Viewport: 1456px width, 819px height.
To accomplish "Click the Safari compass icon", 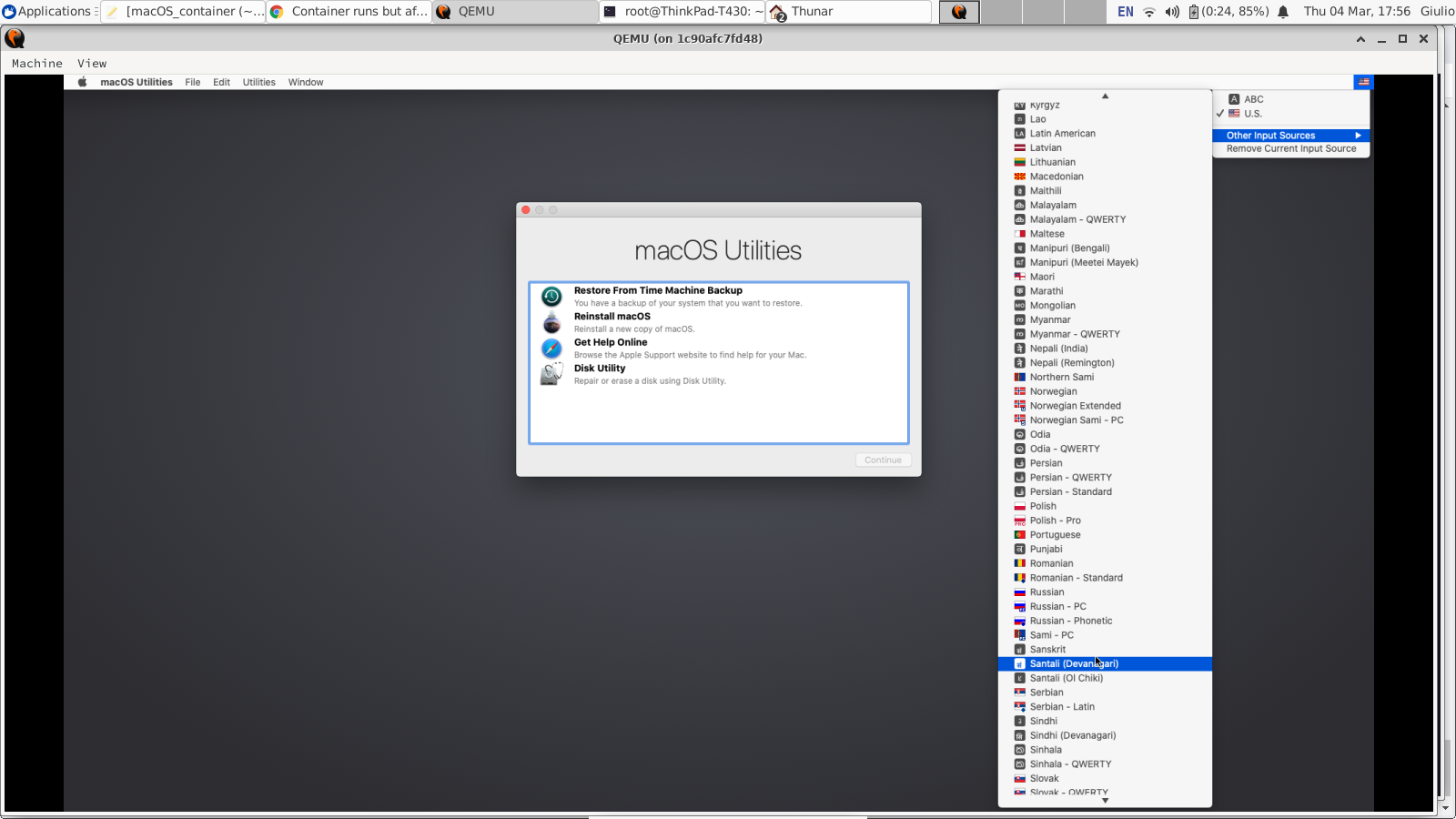I will [551, 349].
